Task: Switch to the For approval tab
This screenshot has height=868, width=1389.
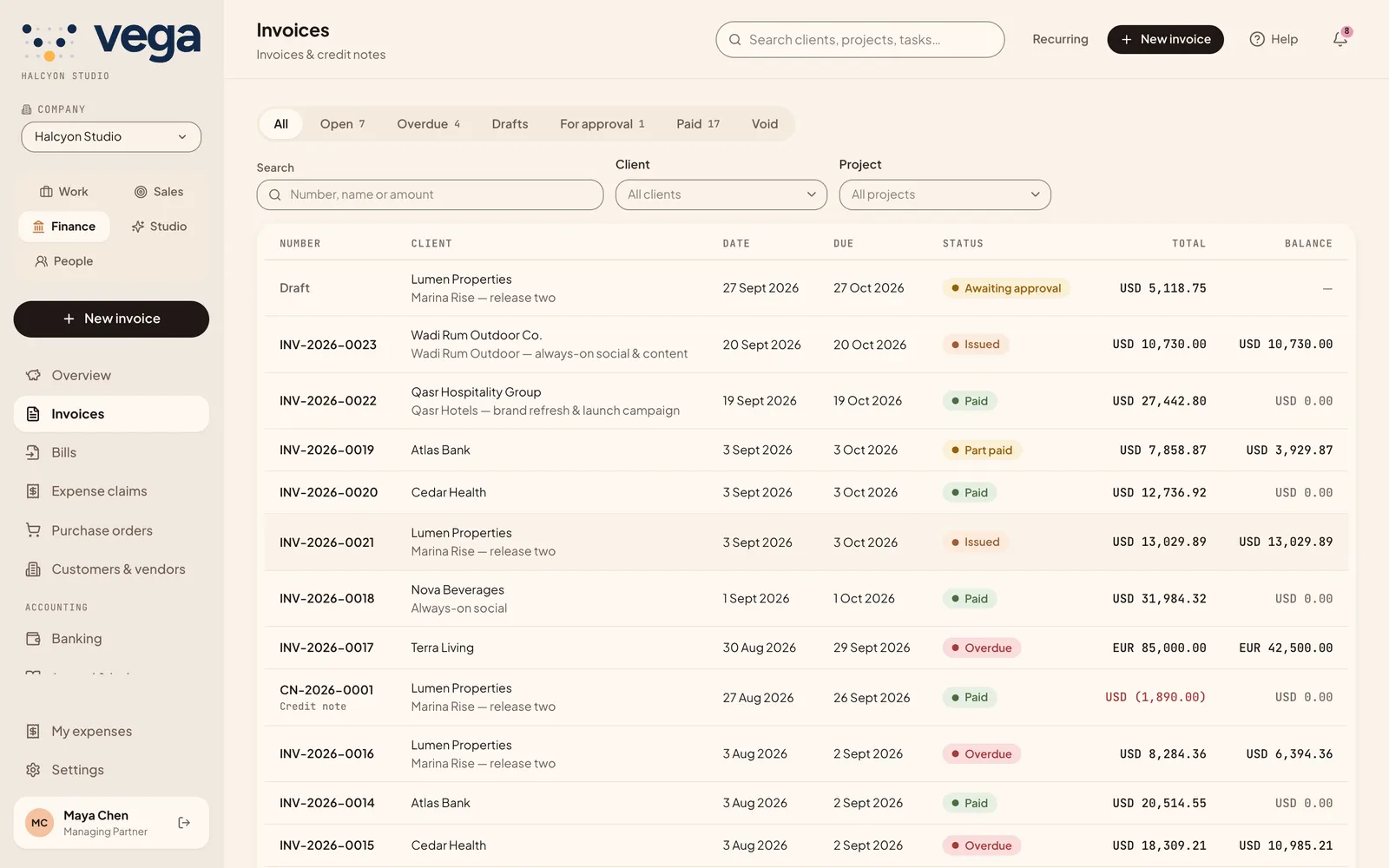Action: tap(602, 124)
